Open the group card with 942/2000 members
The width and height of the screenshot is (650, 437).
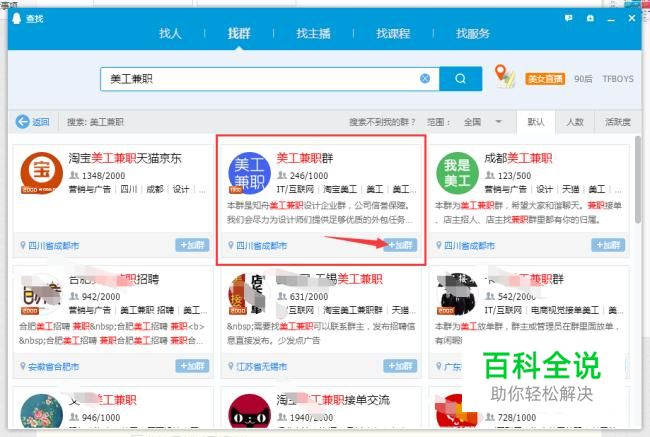(x=113, y=322)
